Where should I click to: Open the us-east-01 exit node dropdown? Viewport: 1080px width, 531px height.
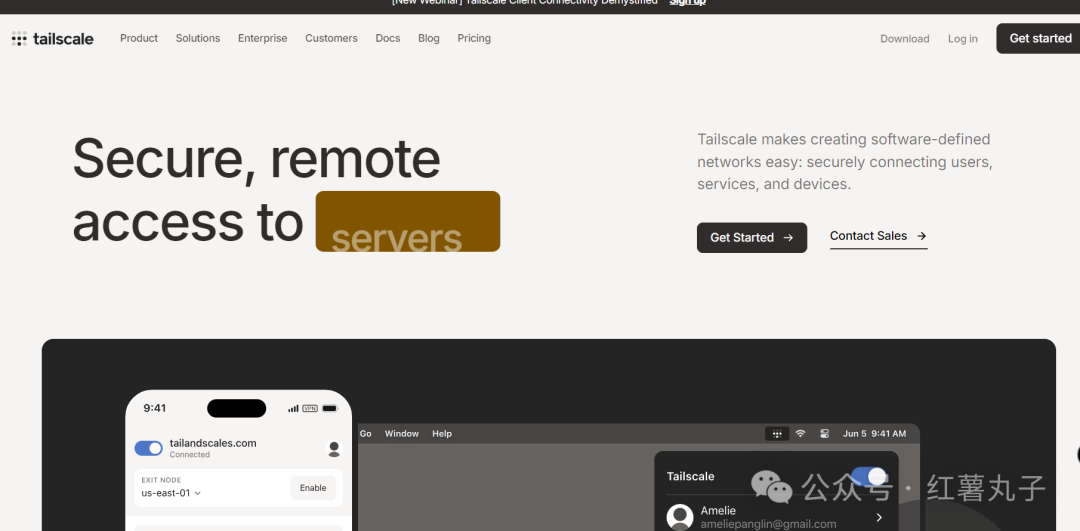[x=171, y=493]
